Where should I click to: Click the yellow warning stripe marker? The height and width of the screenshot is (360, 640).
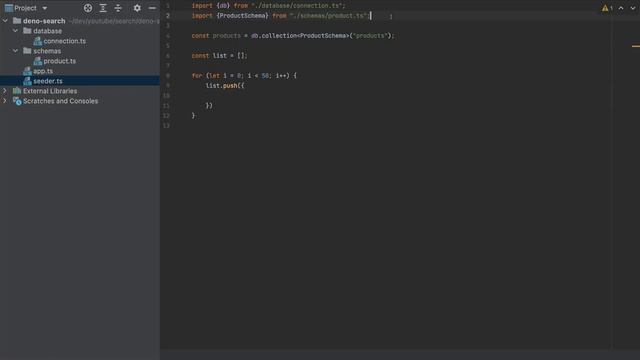[636, 46]
